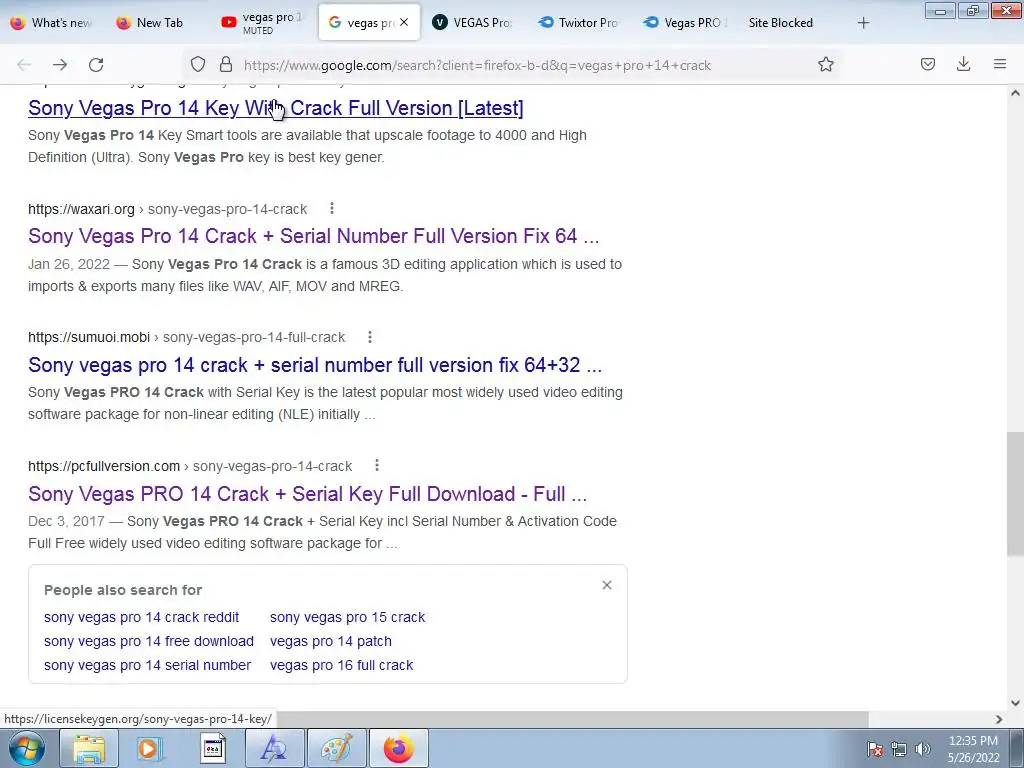Screen dimensions: 1024x768
Task: Open pcfullversion.com Serial Key Full Download result
Action: [x=308, y=494]
